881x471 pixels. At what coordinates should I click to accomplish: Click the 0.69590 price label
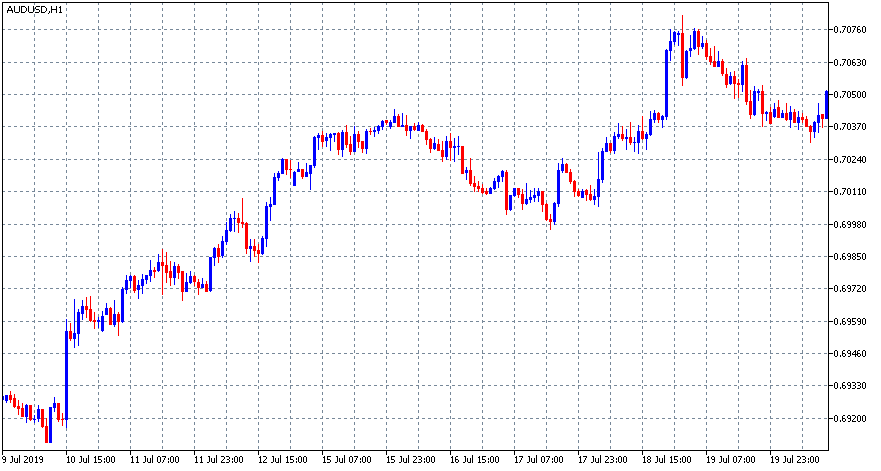click(x=850, y=321)
